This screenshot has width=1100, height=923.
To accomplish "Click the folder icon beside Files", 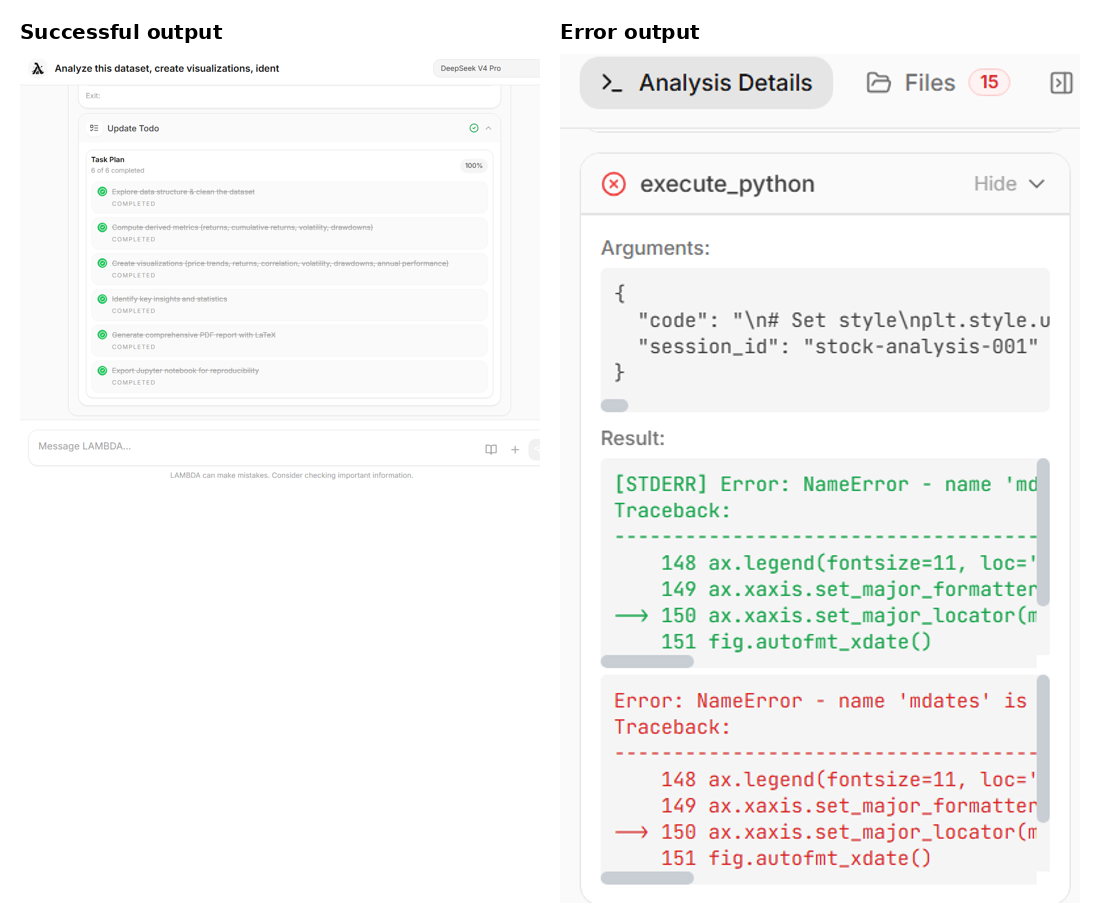I will pyautogui.click(x=878, y=83).
